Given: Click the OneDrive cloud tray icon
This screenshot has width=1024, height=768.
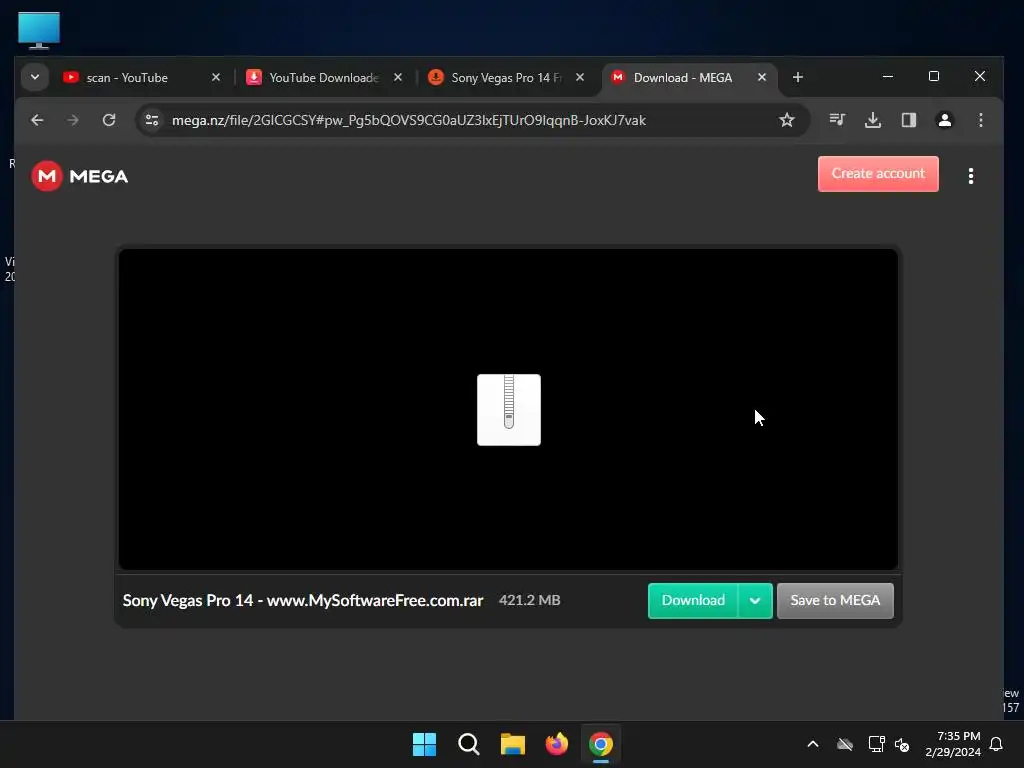Looking at the screenshot, I should click(x=845, y=744).
